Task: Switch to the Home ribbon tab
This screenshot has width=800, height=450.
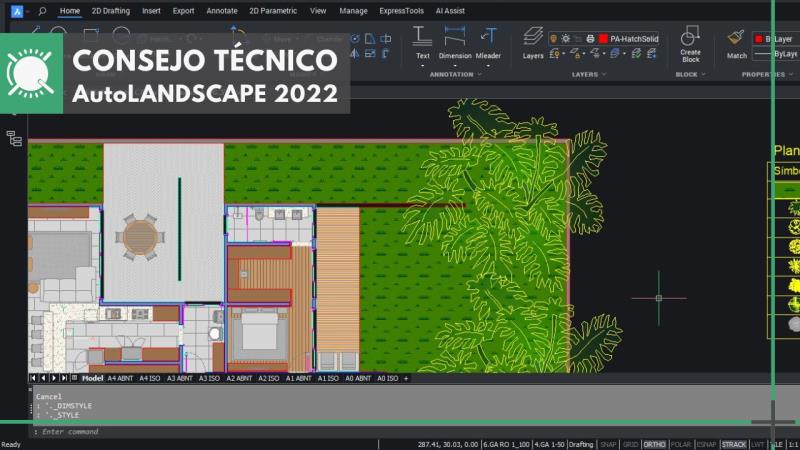Action: pos(70,11)
